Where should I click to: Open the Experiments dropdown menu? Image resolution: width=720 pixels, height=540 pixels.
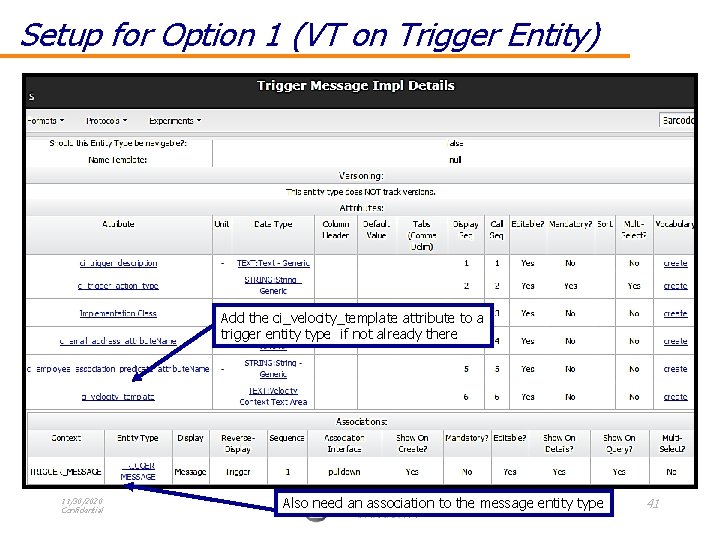[x=175, y=121]
